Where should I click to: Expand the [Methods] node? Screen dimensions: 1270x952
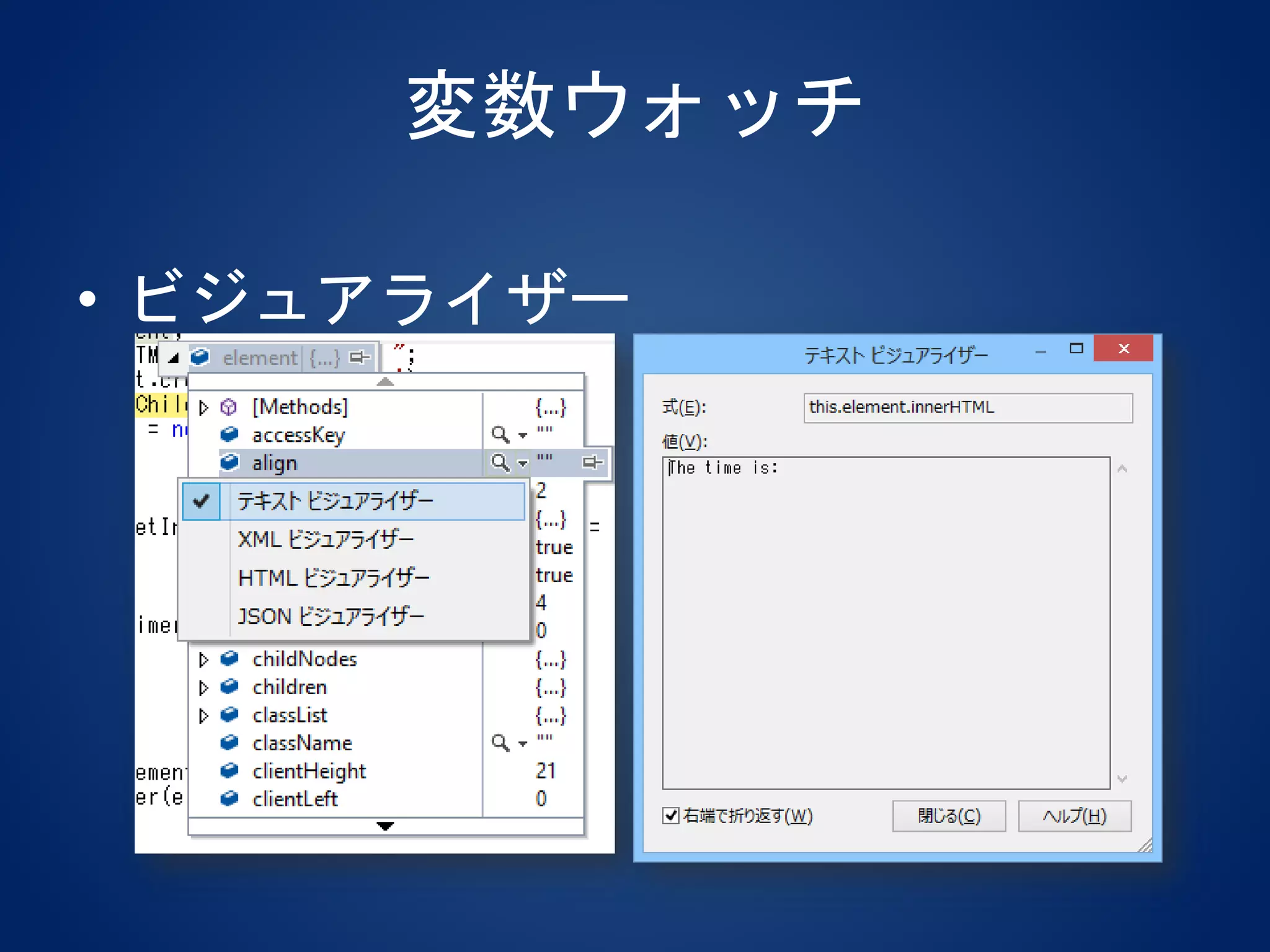click(203, 408)
